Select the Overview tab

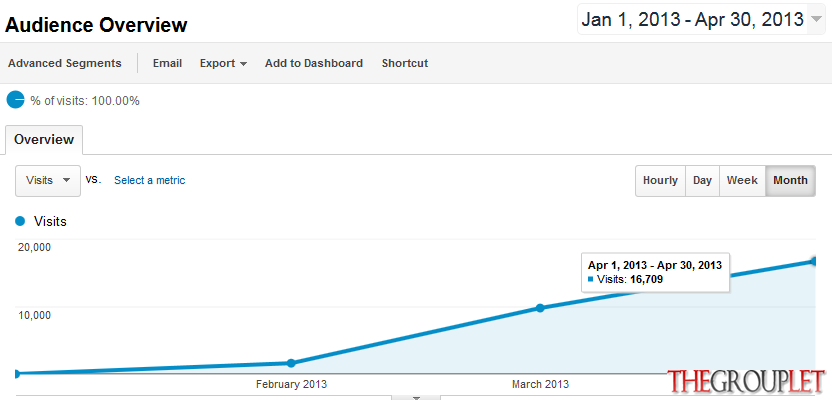[x=44, y=140]
